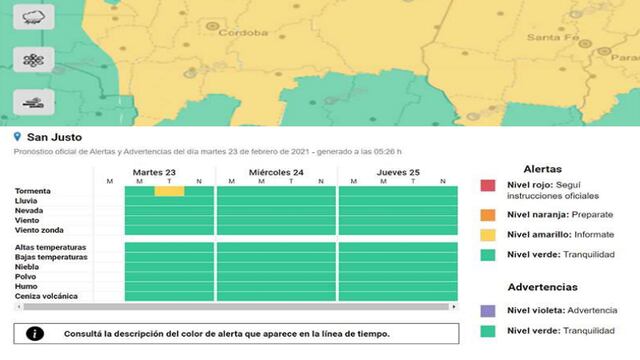
Task: Select the Miércoles 24 column header
Action: (x=276, y=172)
